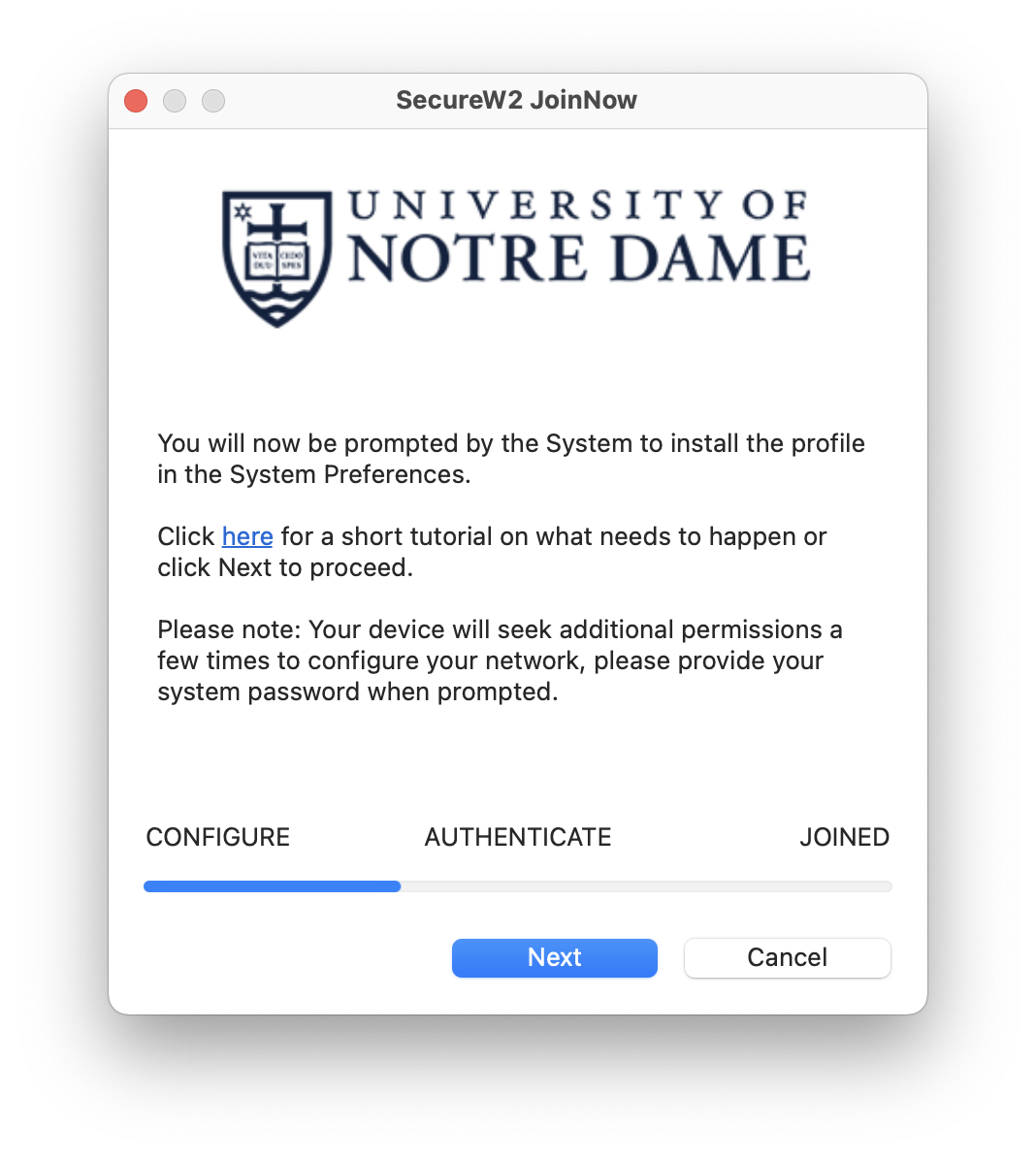Open the "here" tutorial link
This screenshot has width=1036, height=1158.
247,536
